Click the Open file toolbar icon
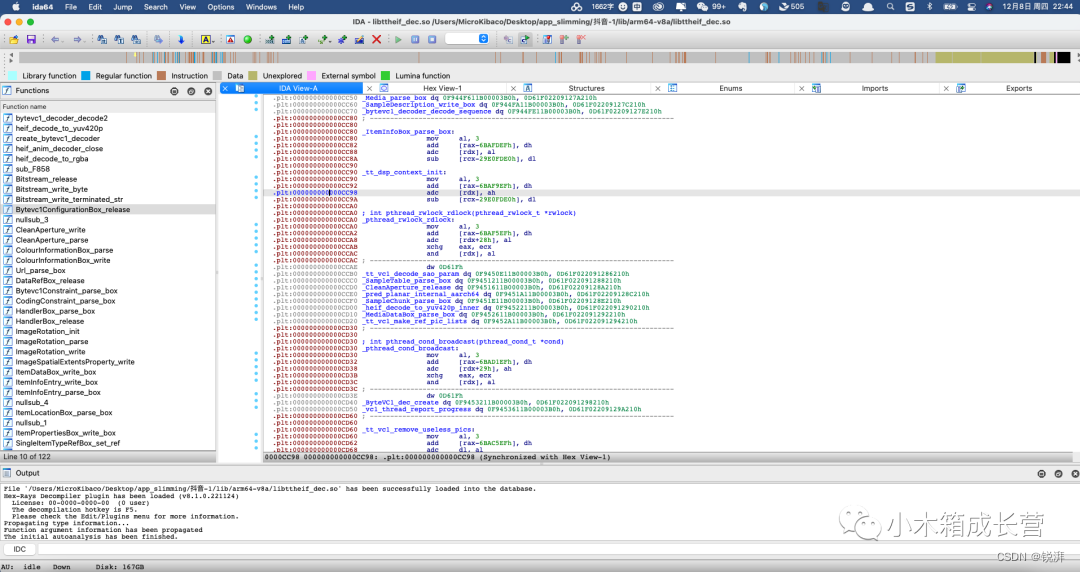 click(14, 39)
